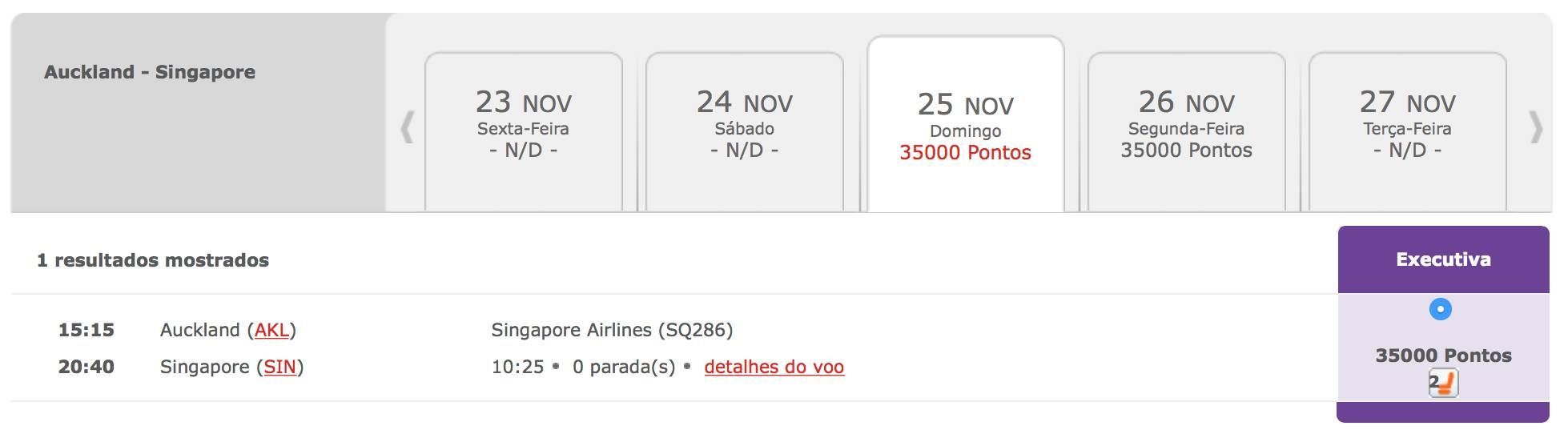This screenshot has width=1568, height=434.
Task: Click the seats remaining seat icon
Action: [x=1443, y=384]
